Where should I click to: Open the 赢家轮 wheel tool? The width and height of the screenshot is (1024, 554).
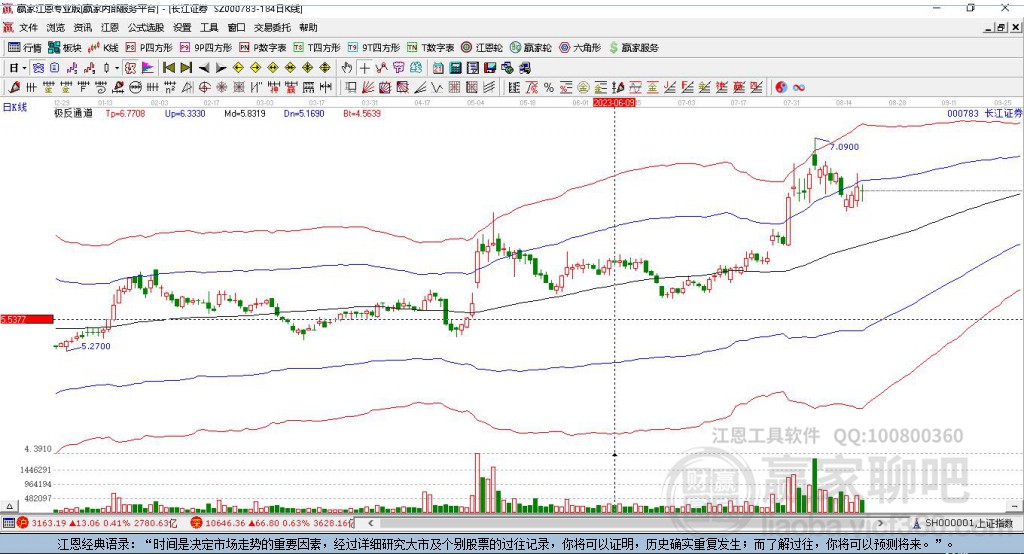click(x=530, y=48)
